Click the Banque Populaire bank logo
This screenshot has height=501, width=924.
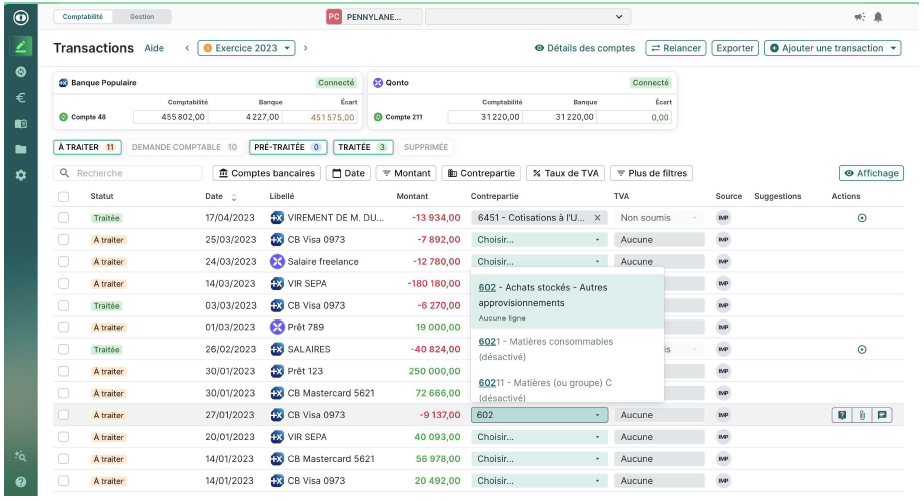(63, 83)
